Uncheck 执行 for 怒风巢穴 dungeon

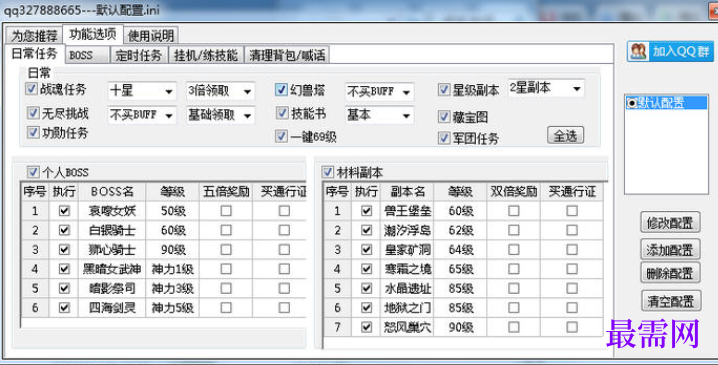[x=366, y=327]
